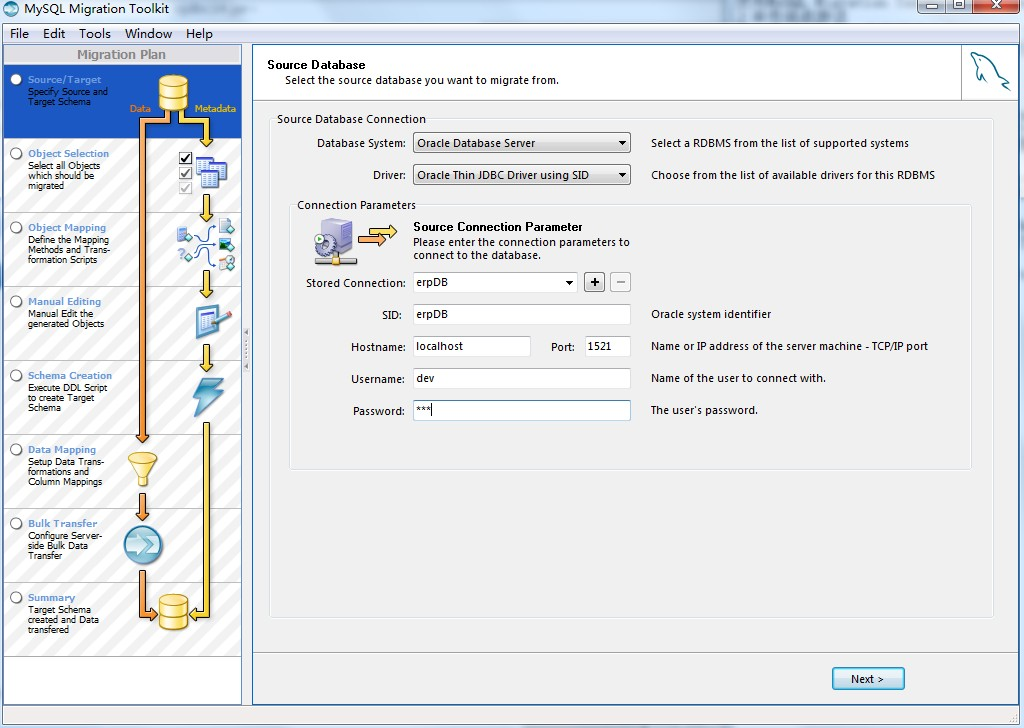The height and width of the screenshot is (728, 1024).
Task: Select the Summary step radio button
Action: 16,597
